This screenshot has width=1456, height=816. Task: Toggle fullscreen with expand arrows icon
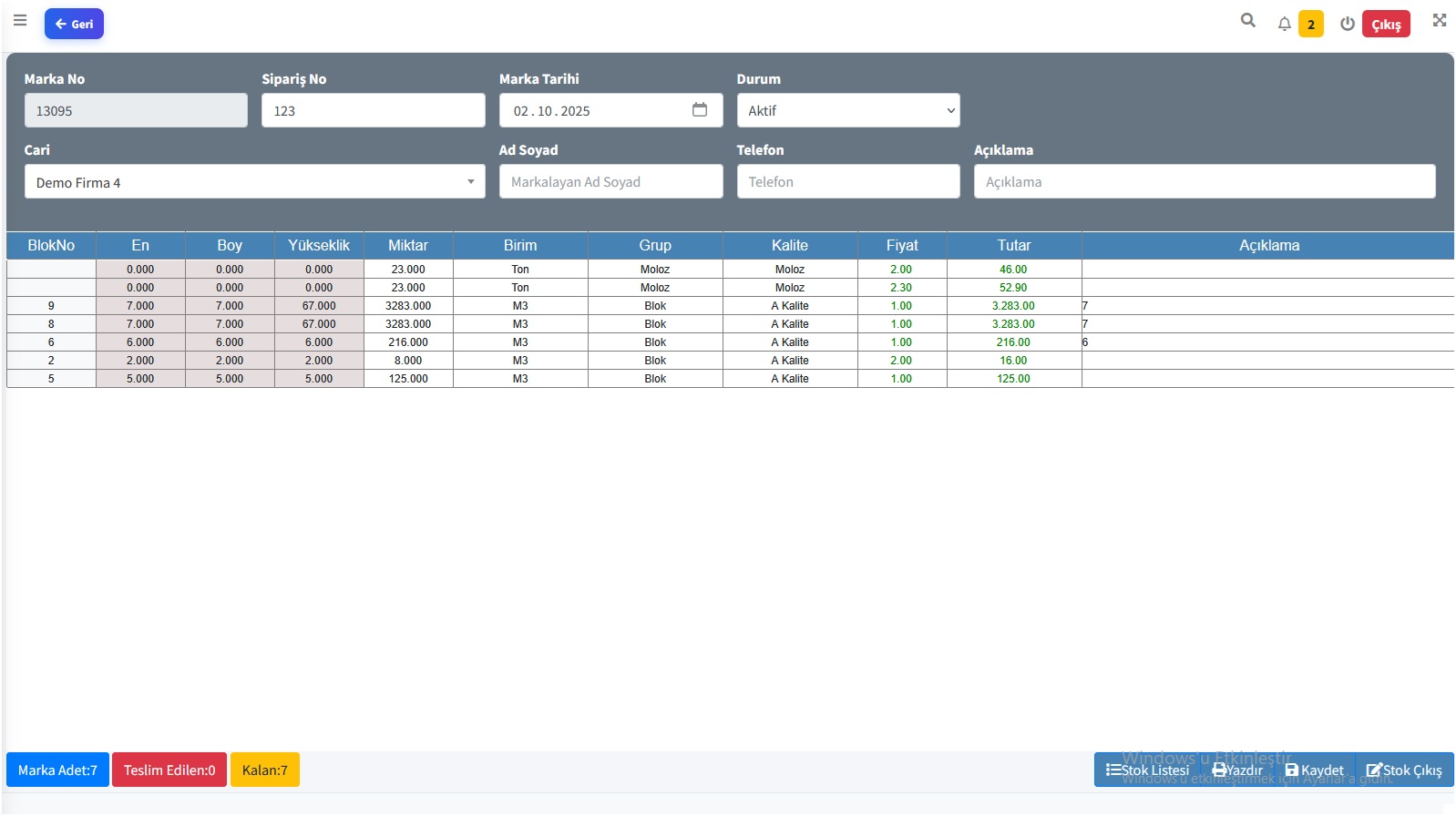1440,20
